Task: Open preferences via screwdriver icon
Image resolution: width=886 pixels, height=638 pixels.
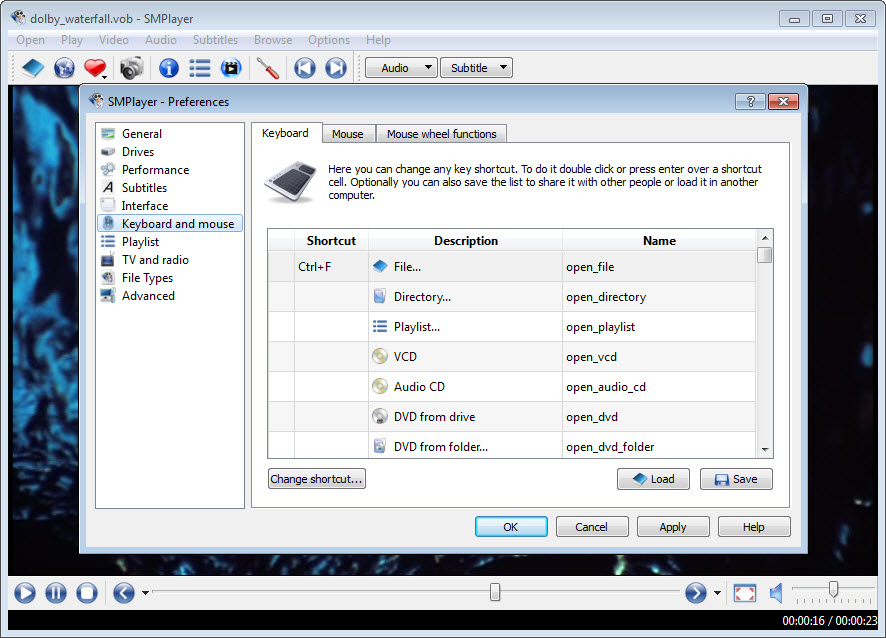Action: click(267, 68)
